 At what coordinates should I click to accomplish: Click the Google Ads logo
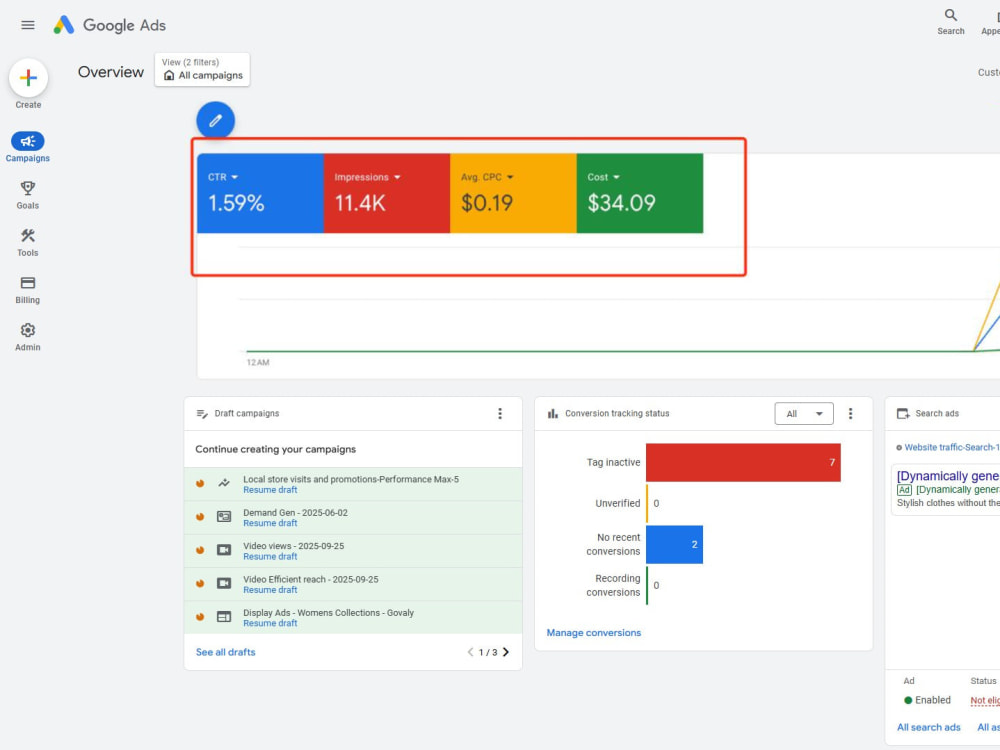110,25
